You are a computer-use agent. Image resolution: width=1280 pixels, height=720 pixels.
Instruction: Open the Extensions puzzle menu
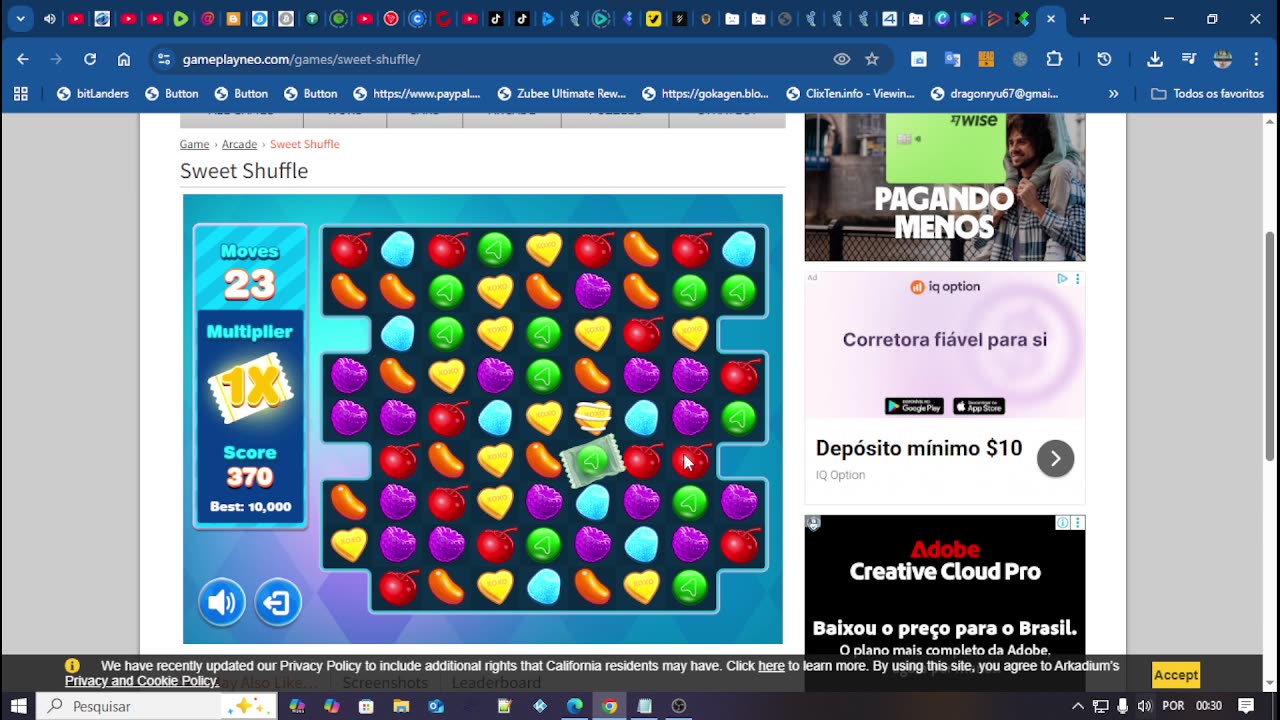(1054, 59)
